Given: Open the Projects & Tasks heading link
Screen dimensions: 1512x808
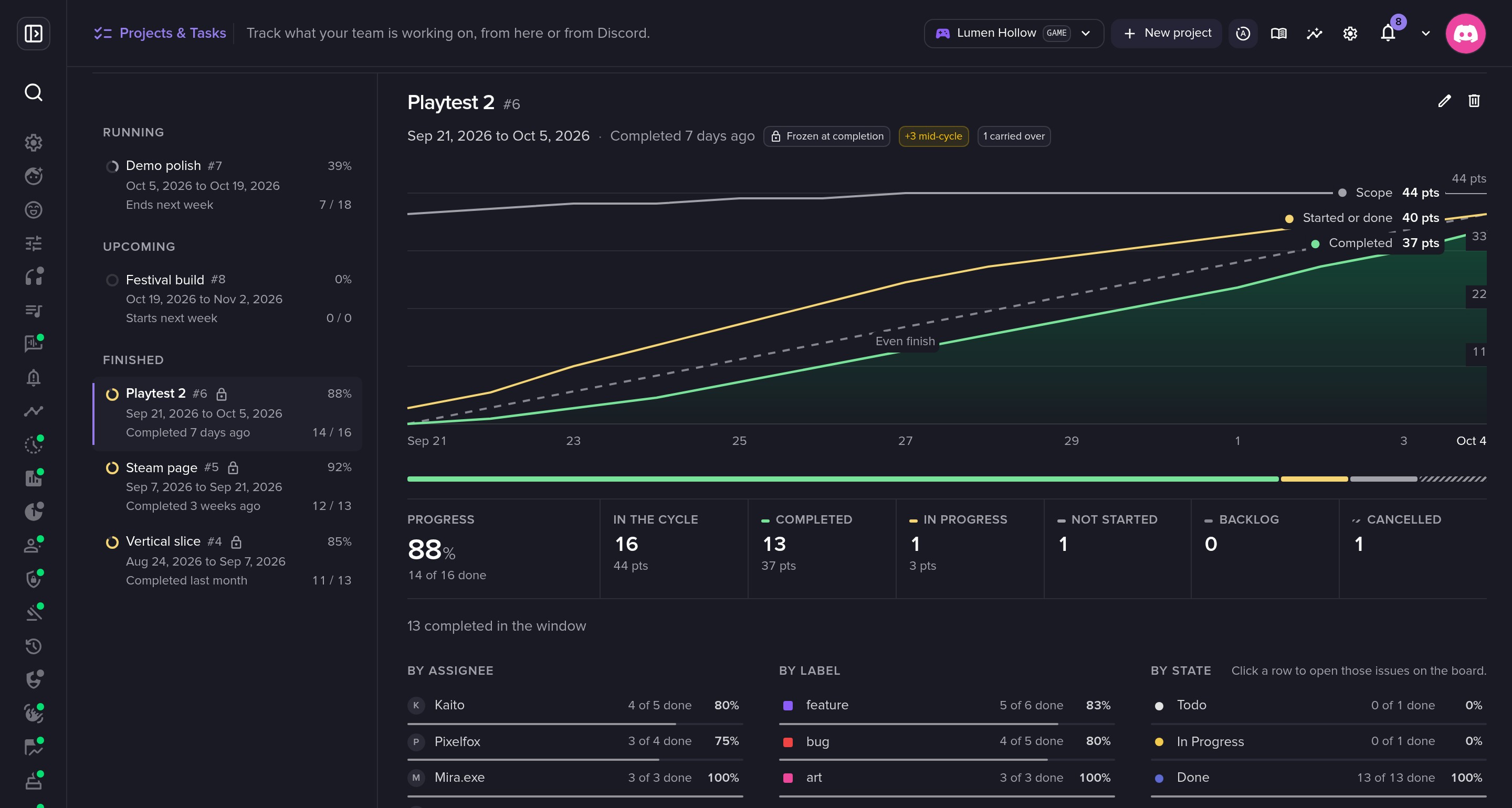Looking at the screenshot, I should coord(160,33).
